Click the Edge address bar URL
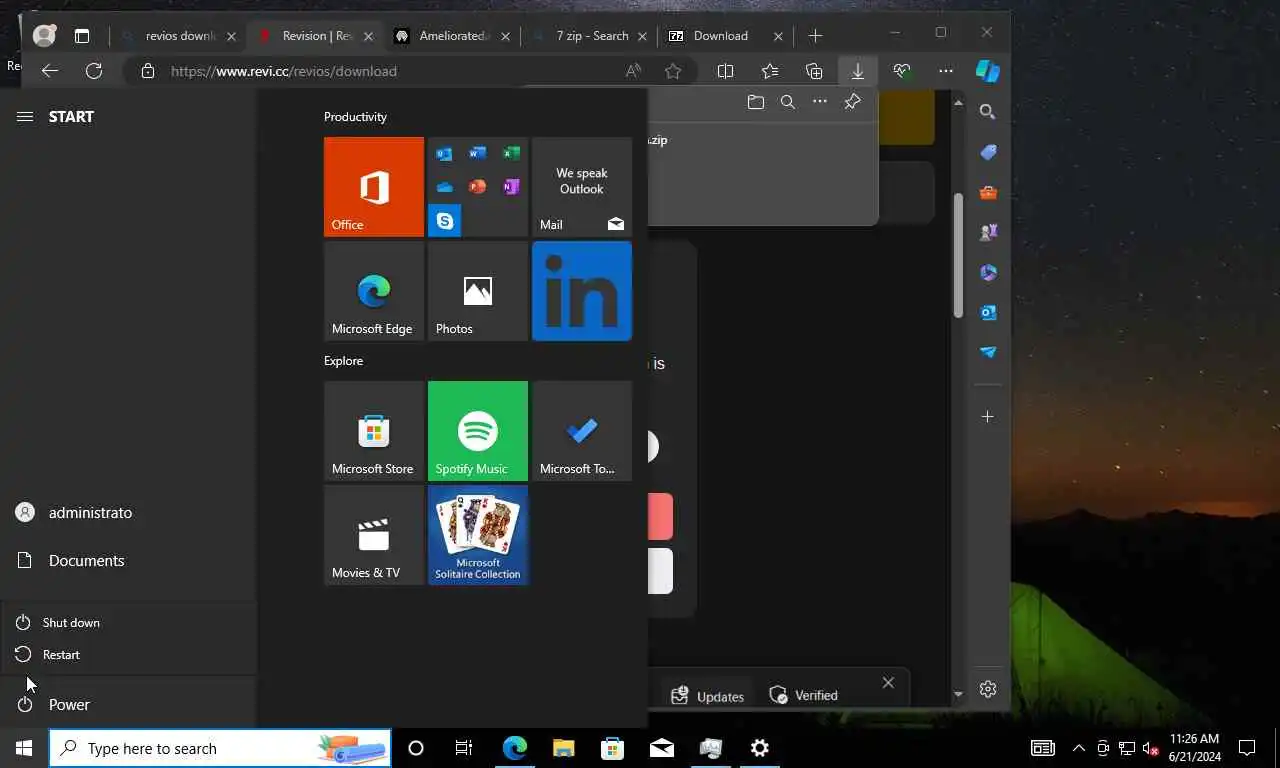 click(284, 71)
